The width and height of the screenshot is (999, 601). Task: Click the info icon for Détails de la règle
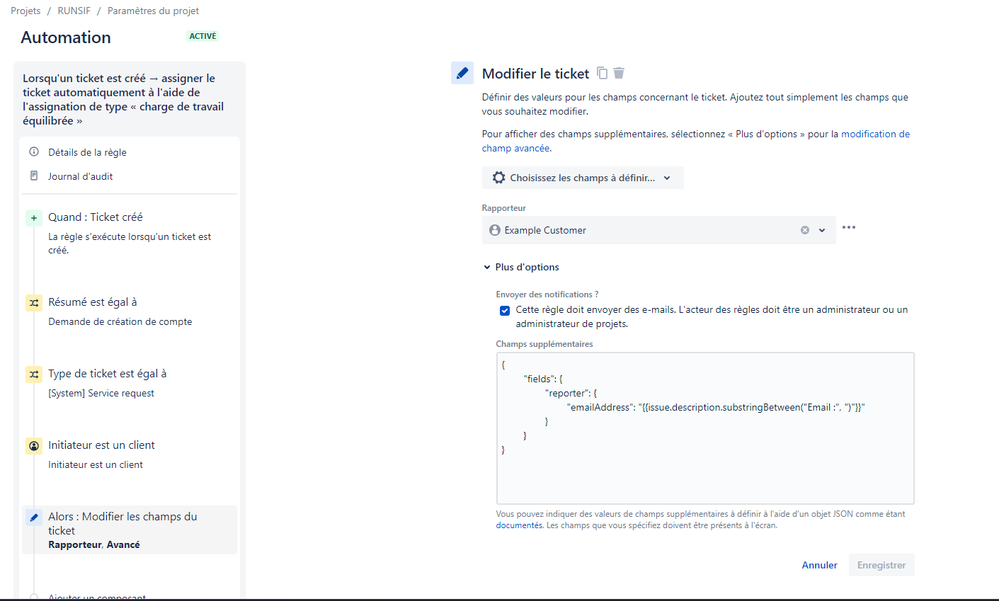tap(34, 152)
